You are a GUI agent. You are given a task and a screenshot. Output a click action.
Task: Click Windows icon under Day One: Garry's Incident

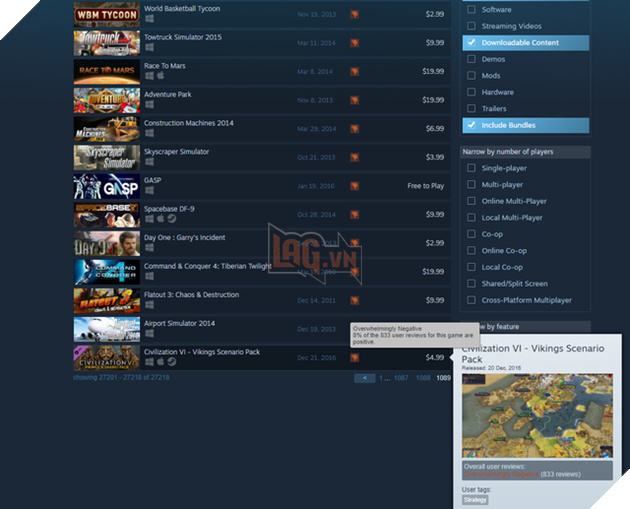[149, 247]
